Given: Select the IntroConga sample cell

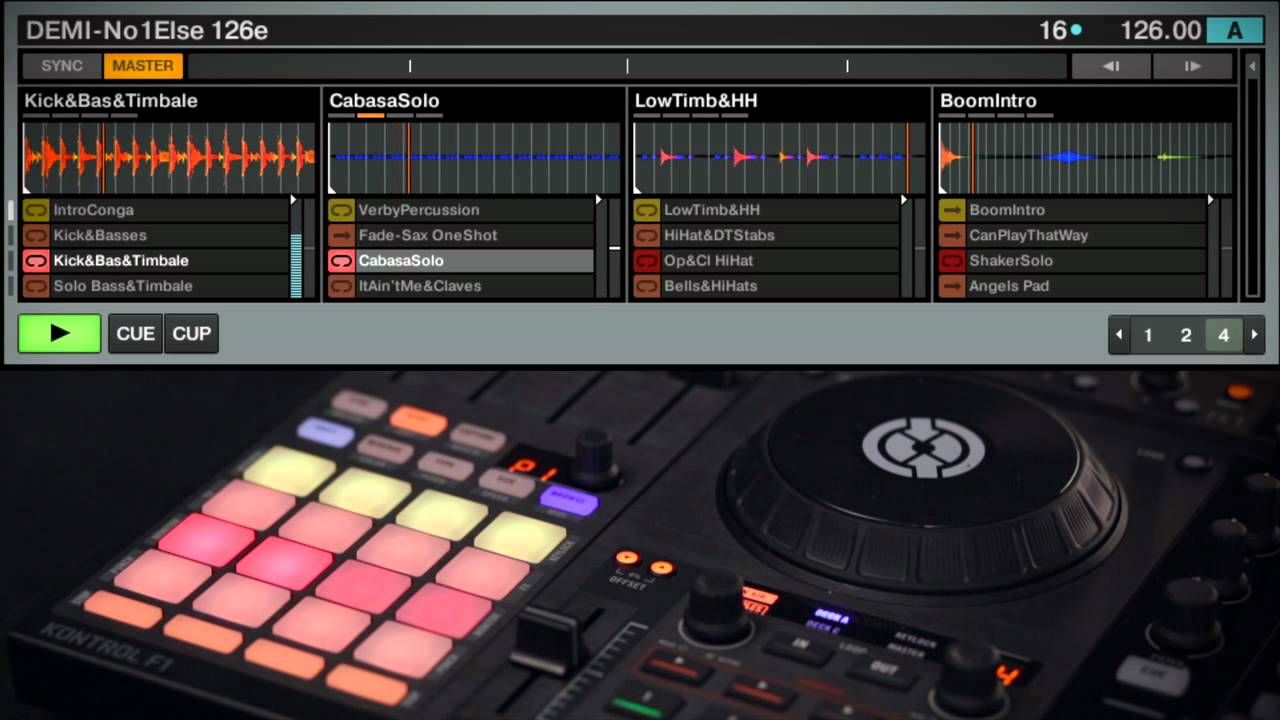Looking at the screenshot, I should (155, 210).
